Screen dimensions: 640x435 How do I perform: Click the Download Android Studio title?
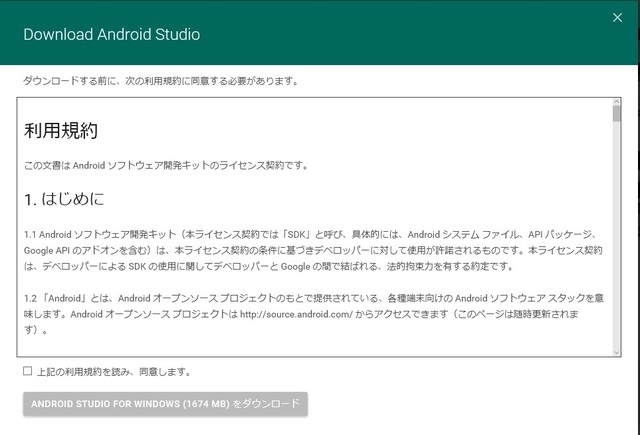pyautogui.click(x=112, y=34)
